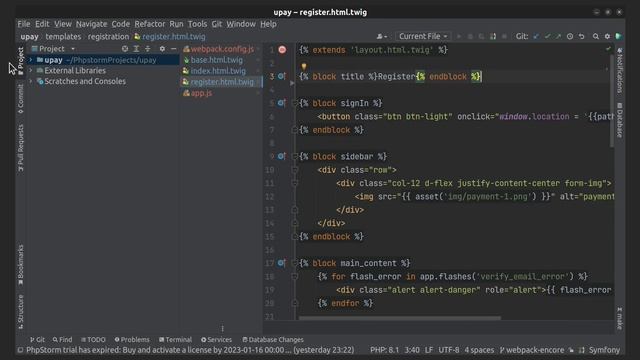This screenshot has width=640, height=360.
Task: Click the editor vertical scrollbar thumb
Action: click(x=612, y=100)
